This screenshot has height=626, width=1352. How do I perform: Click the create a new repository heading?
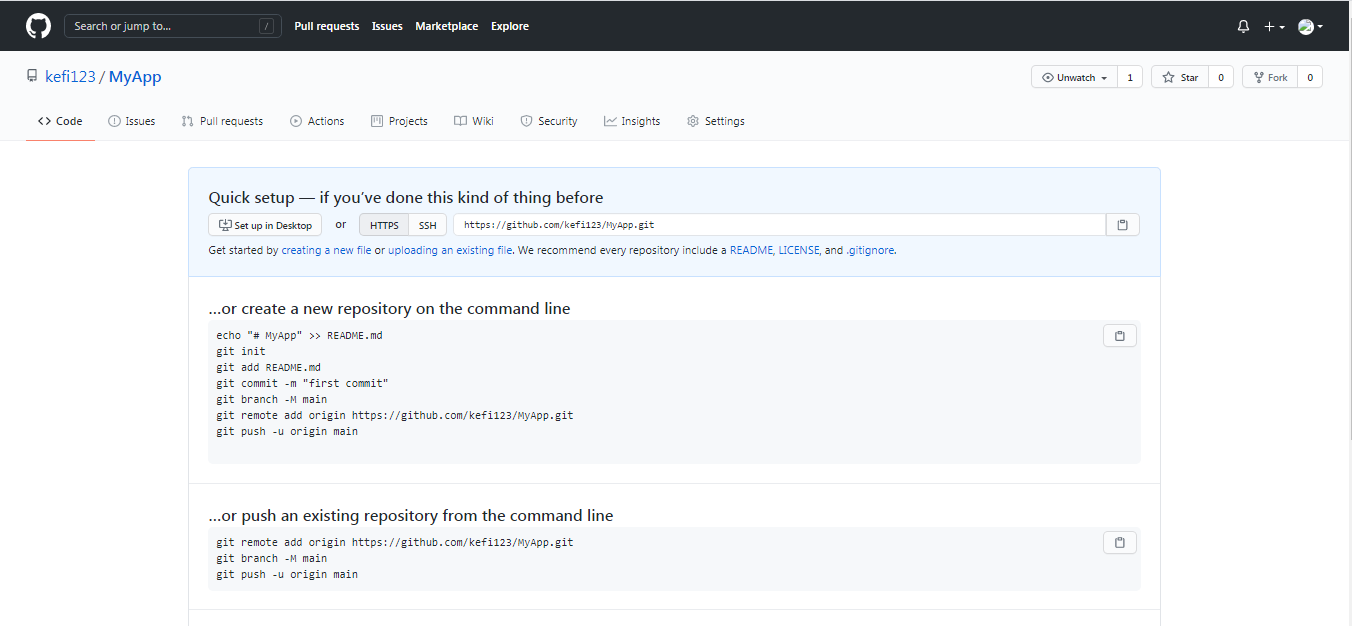point(389,309)
